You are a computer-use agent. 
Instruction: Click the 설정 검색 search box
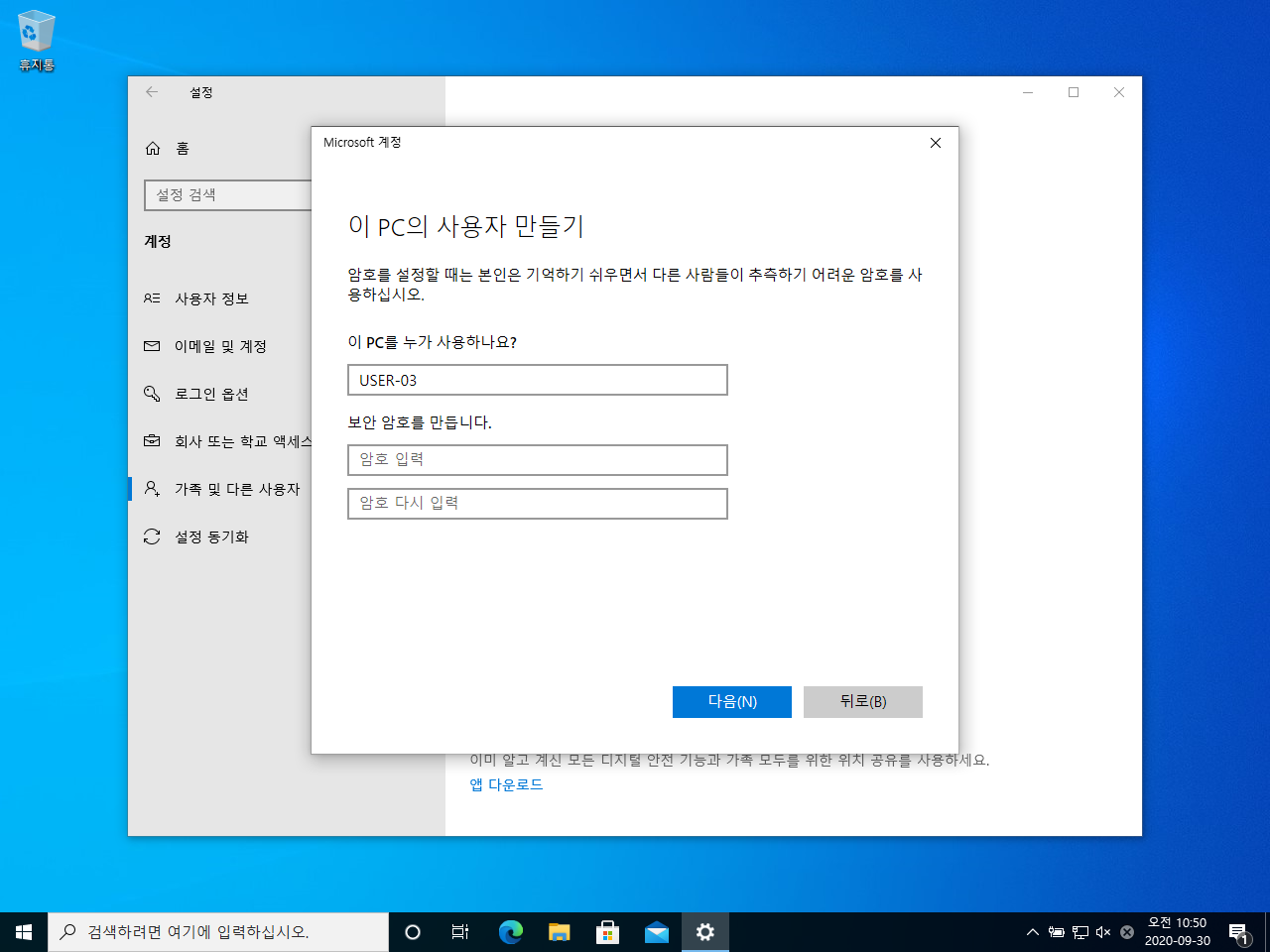coord(228,194)
